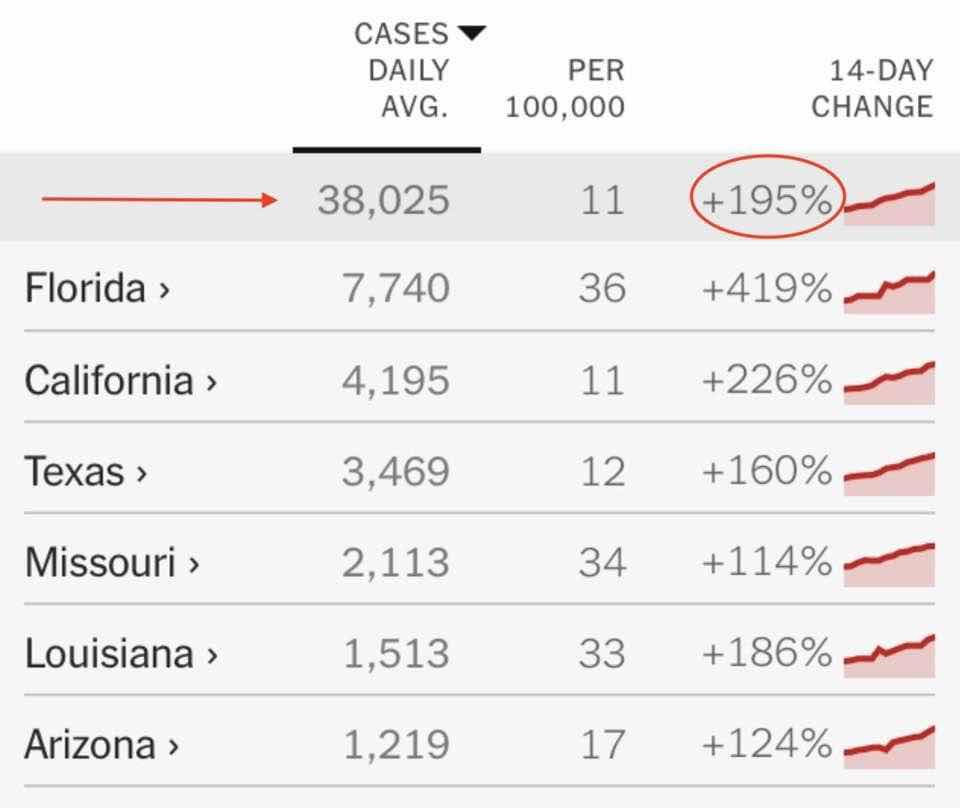Open the California state link
This screenshot has width=960, height=808.
[121, 380]
